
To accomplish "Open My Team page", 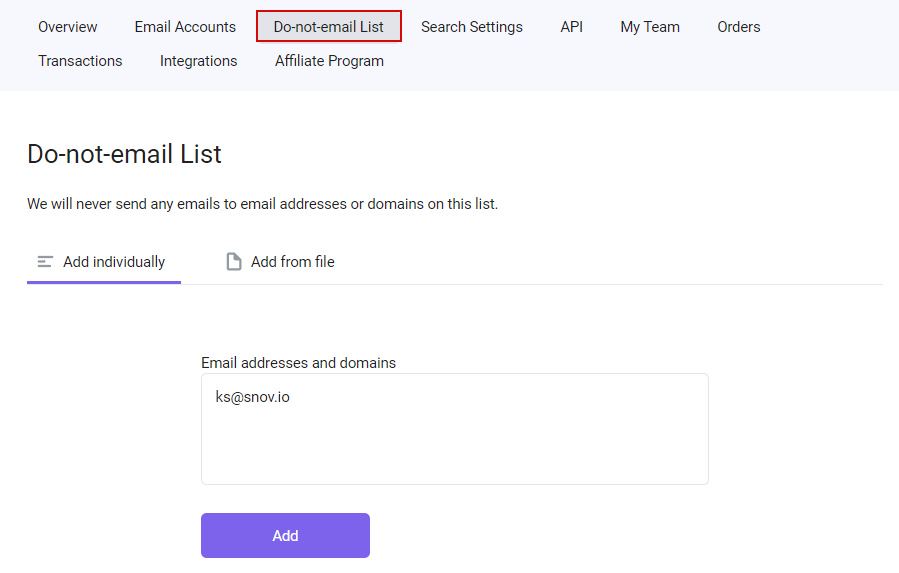I will click(x=650, y=27).
